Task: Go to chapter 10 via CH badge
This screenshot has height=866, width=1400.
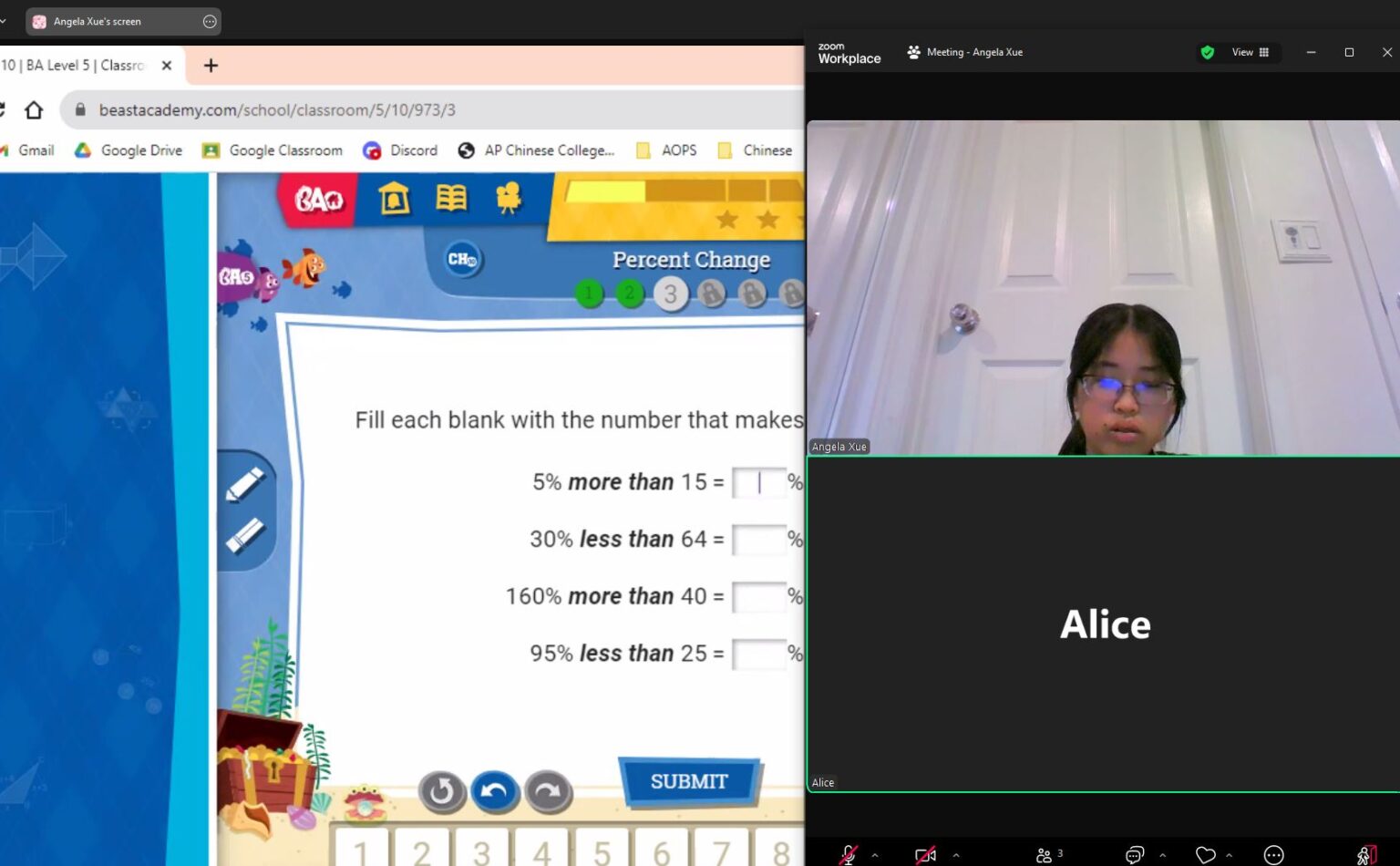Action: pos(463,260)
